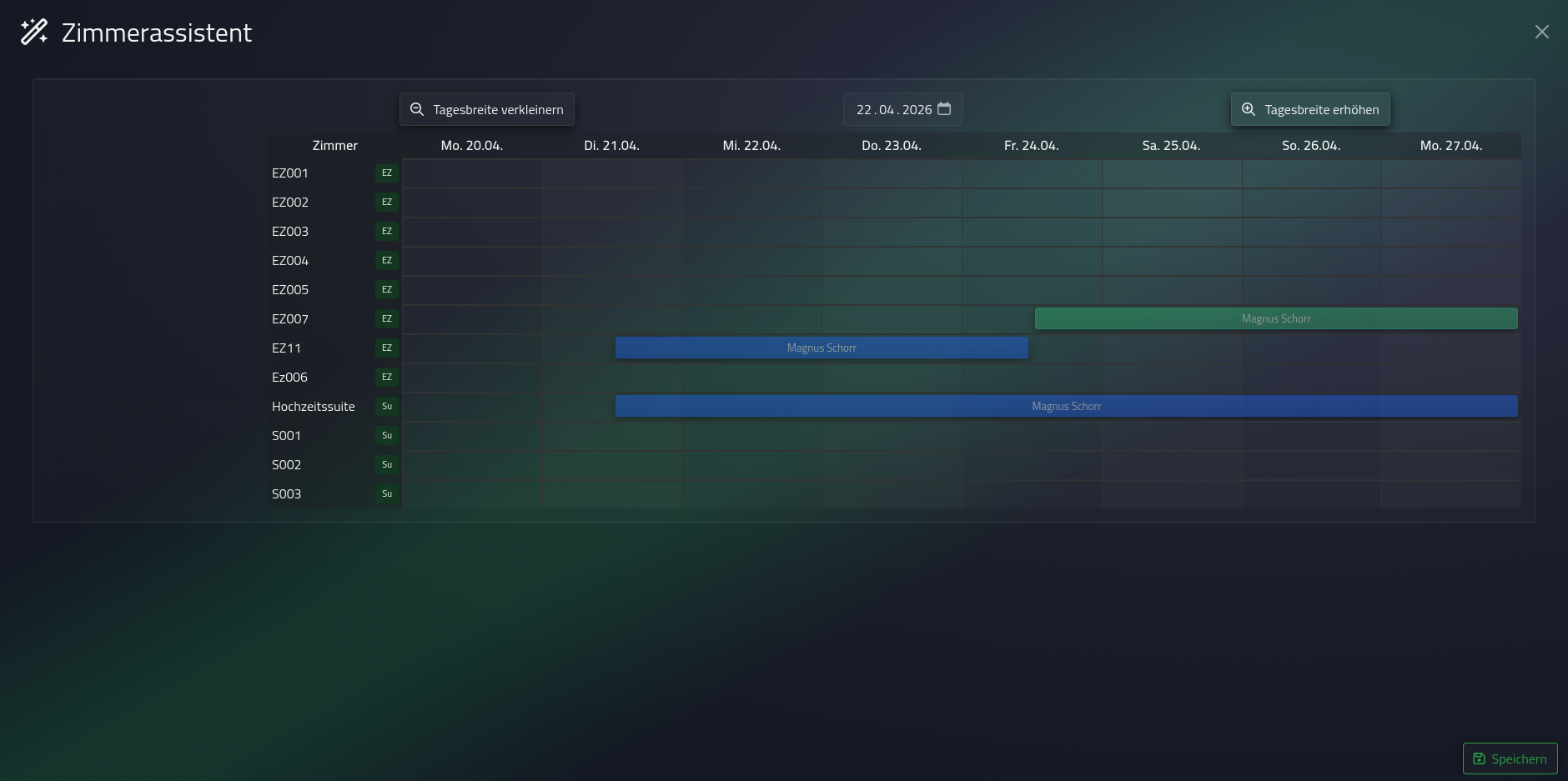The image size is (1568, 781).
Task: Select room label S002
Action: (x=286, y=465)
